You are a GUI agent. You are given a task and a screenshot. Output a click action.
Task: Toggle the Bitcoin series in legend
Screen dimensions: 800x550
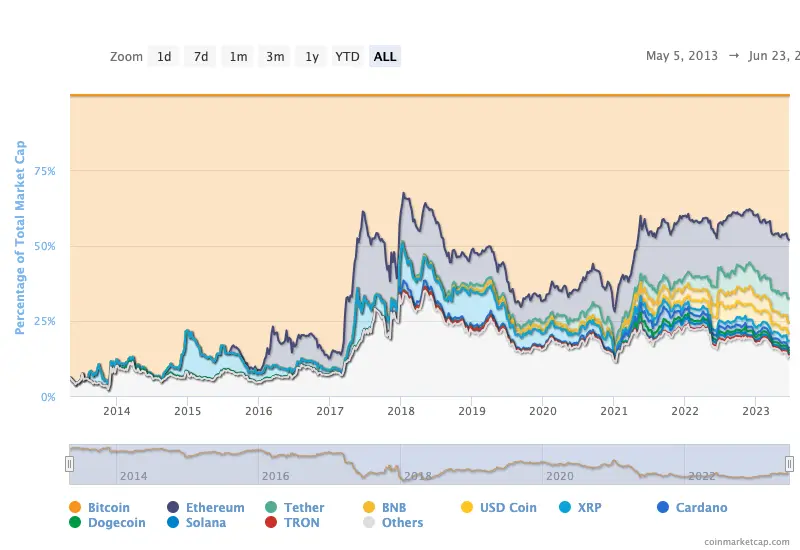108,508
